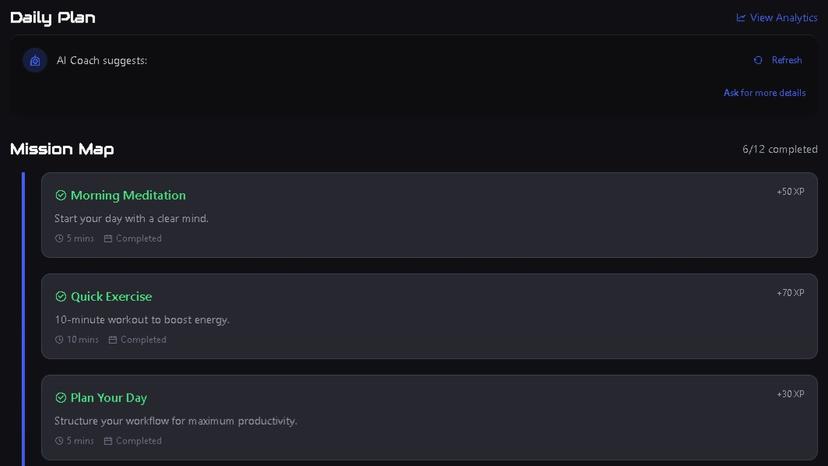Image resolution: width=828 pixels, height=466 pixels.
Task: Click the Refresh circular arrow icon
Action: tap(758, 60)
